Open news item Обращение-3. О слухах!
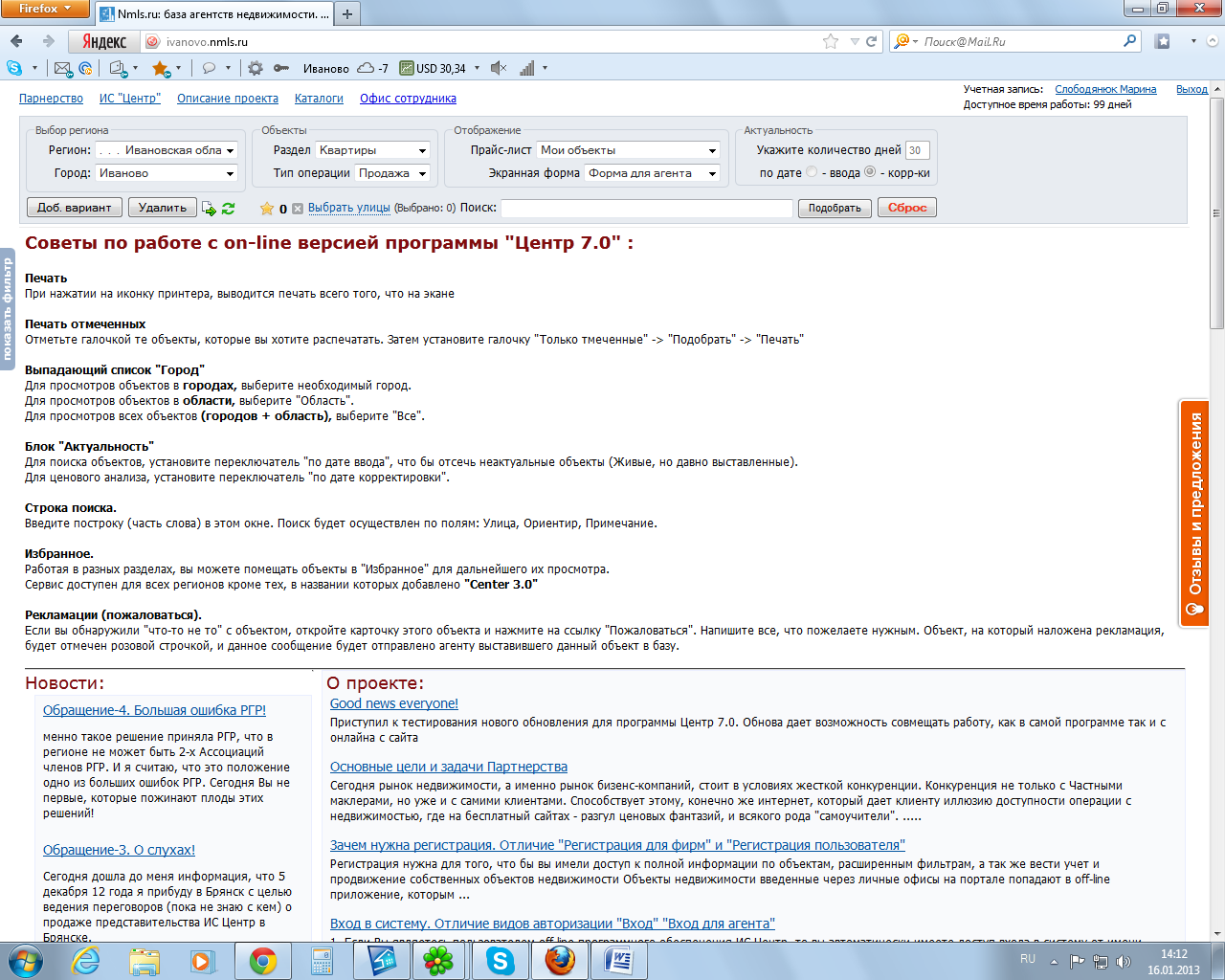The image size is (1225, 980). [x=119, y=850]
